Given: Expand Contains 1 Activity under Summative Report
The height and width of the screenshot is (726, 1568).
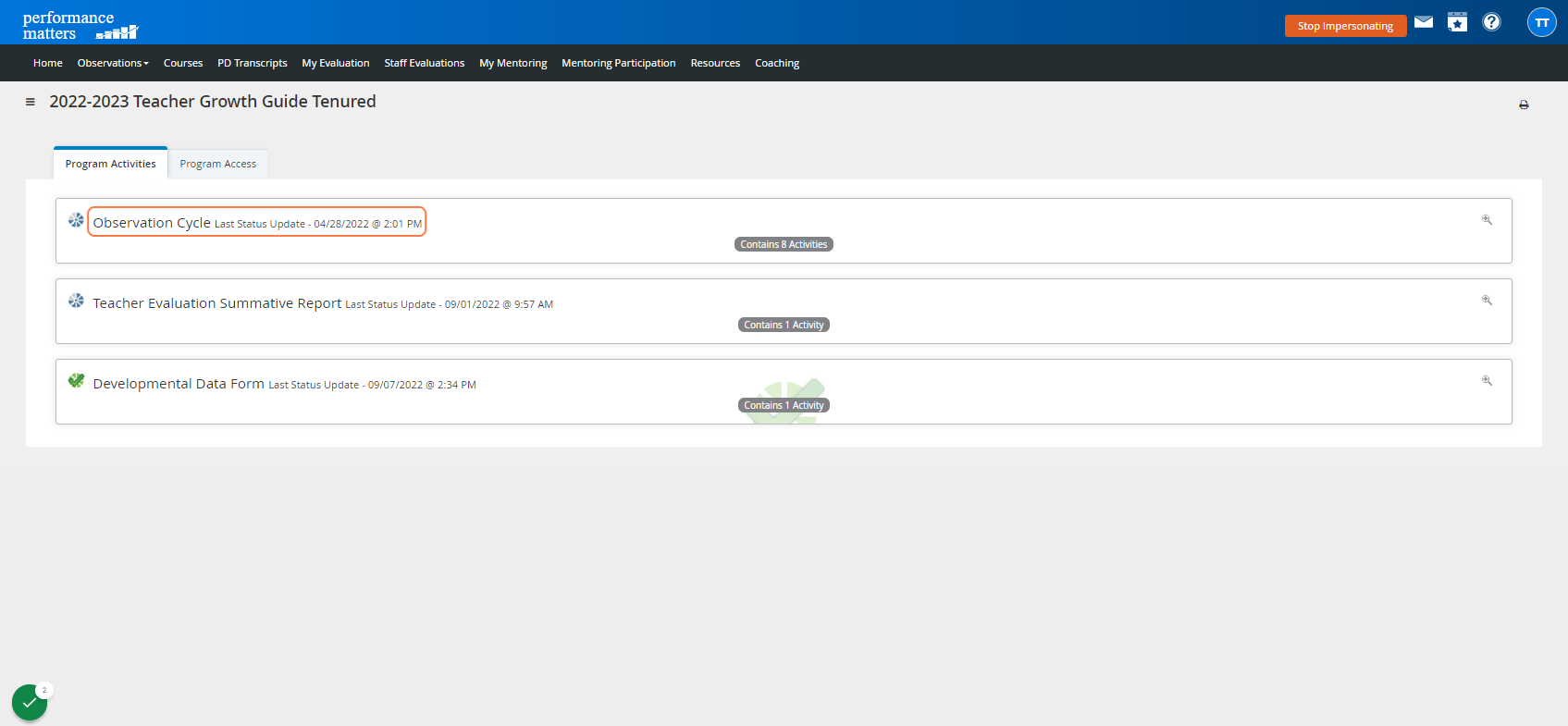Looking at the screenshot, I should click(784, 325).
